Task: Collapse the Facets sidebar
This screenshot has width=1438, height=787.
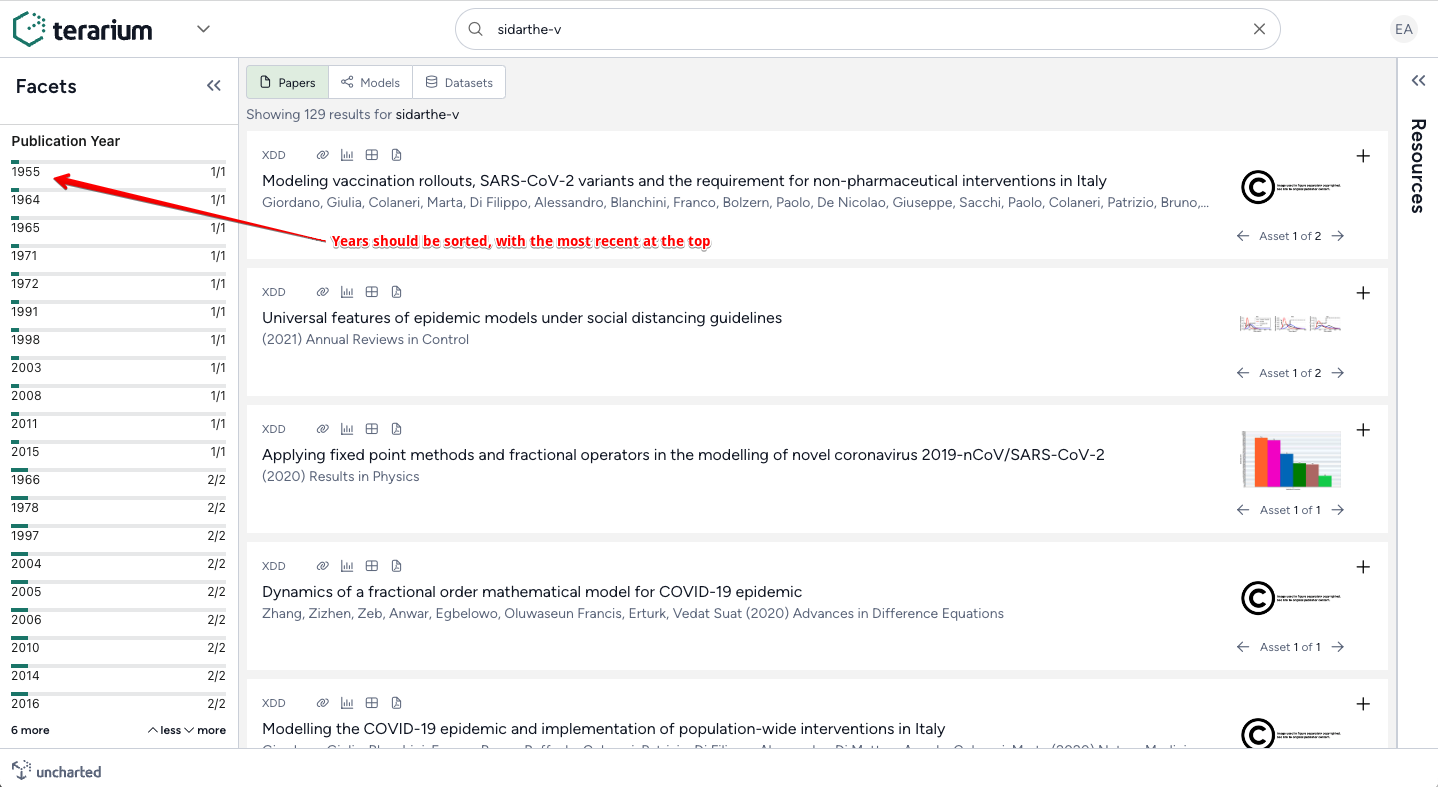Action: tap(213, 86)
